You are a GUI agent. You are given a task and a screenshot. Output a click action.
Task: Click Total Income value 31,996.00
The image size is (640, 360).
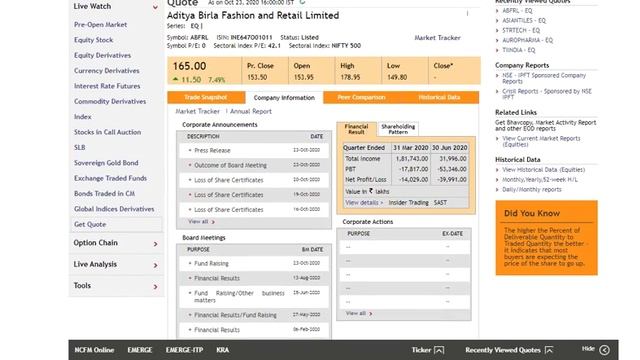tap(453, 158)
